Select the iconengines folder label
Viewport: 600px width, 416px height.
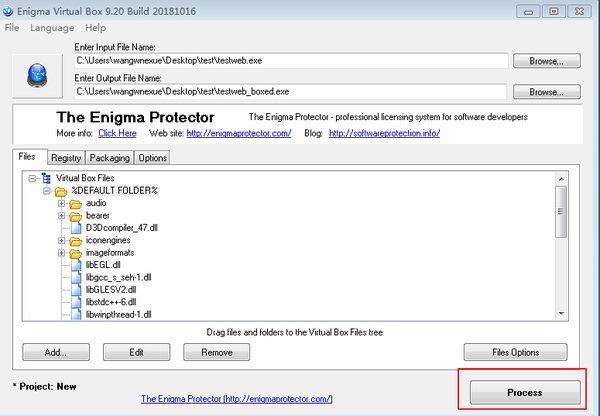(x=108, y=240)
